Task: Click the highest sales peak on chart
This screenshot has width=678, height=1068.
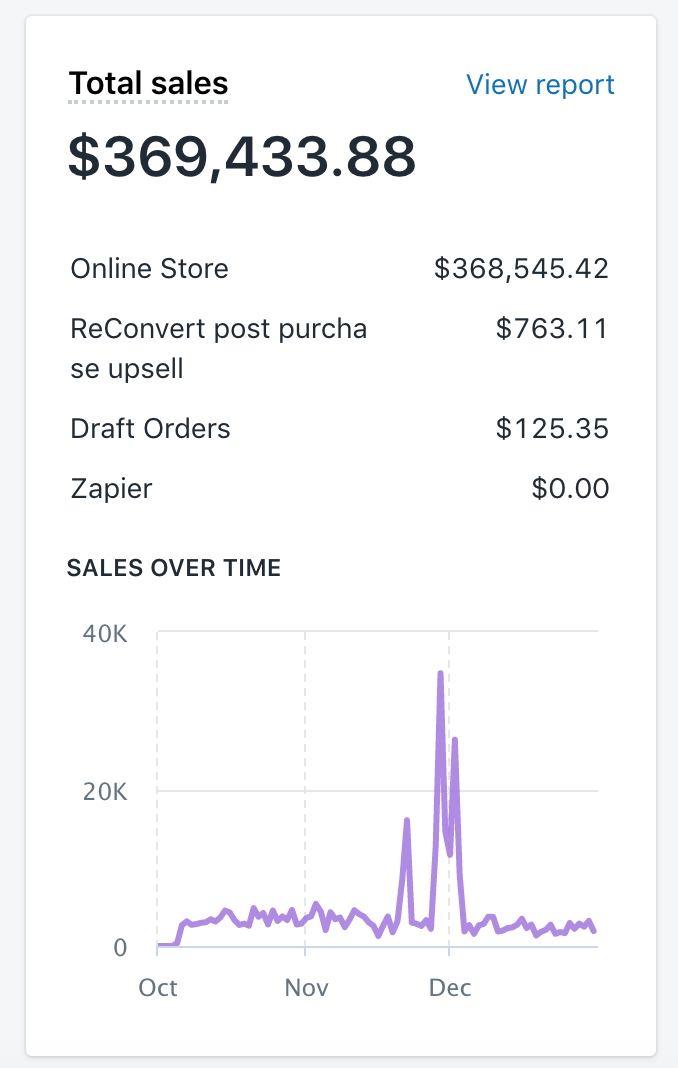Action: click(441, 674)
